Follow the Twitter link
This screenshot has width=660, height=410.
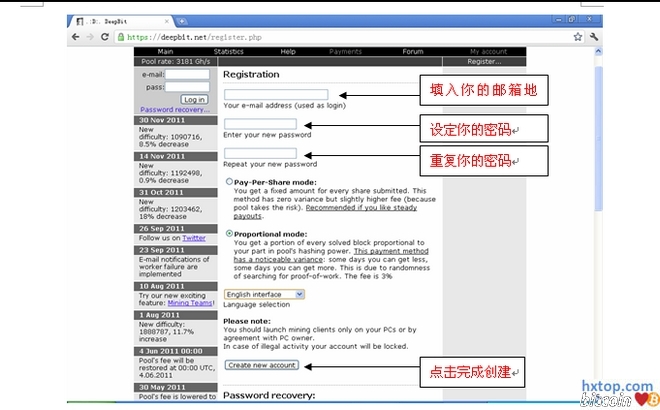tap(194, 238)
